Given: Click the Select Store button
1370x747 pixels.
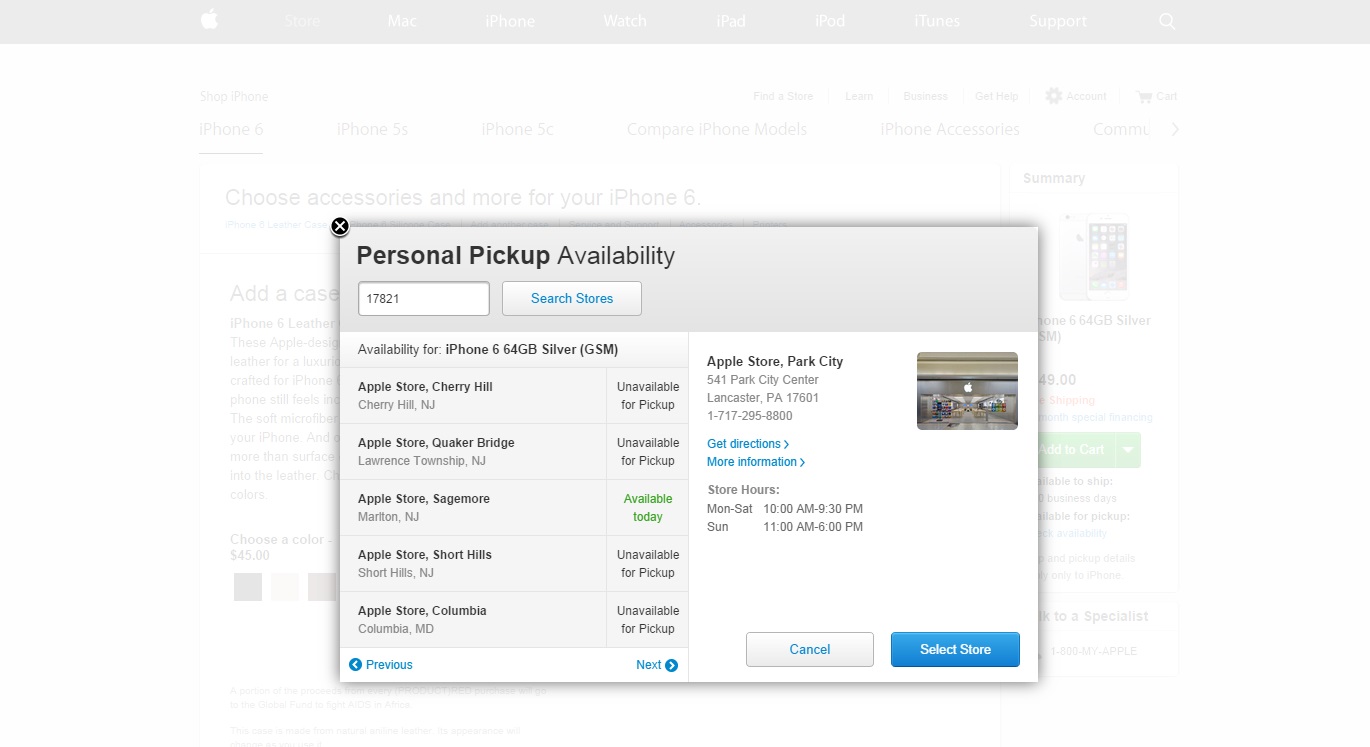Looking at the screenshot, I should click(x=955, y=649).
